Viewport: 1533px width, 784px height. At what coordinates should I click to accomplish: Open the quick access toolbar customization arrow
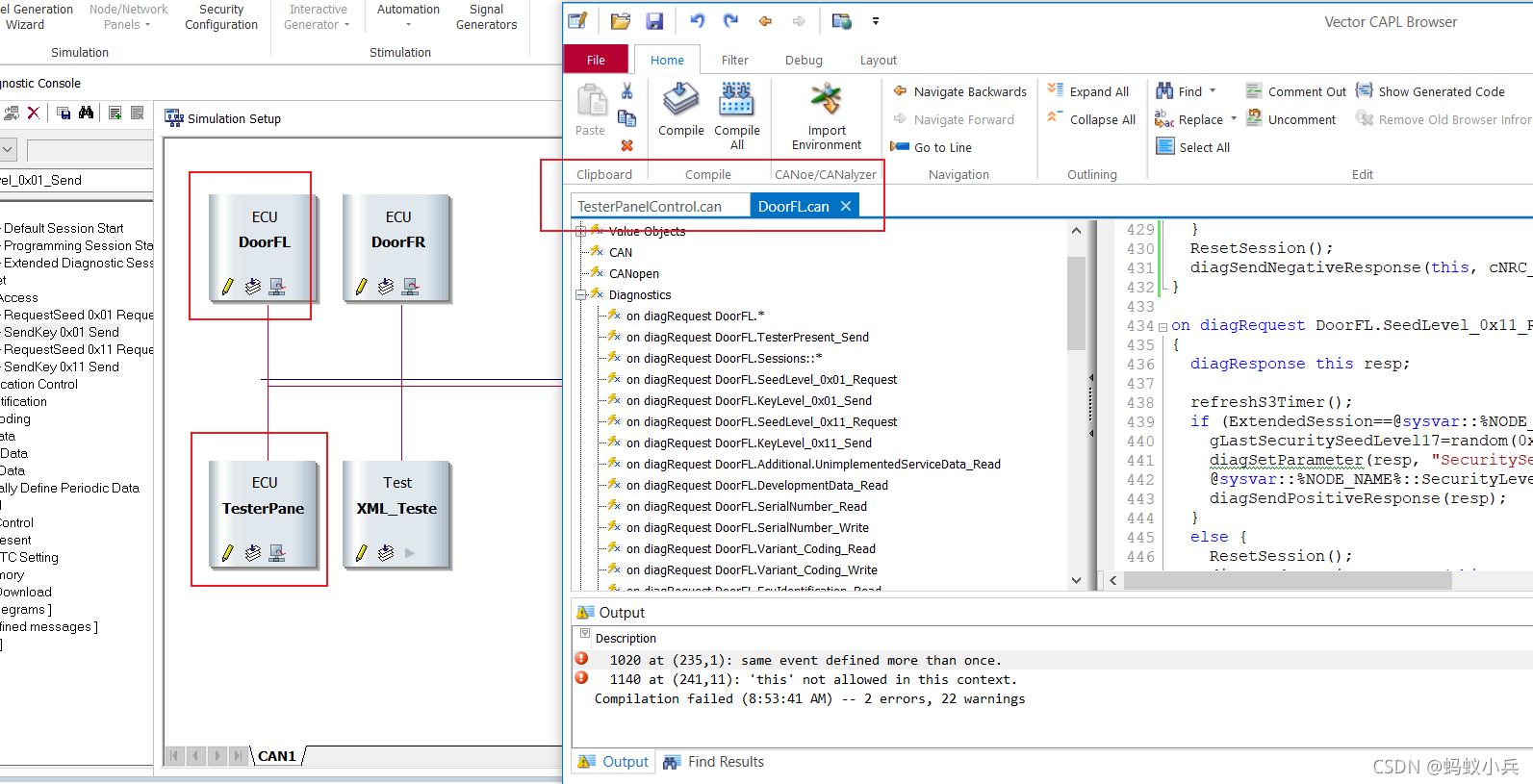[x=875, y=21]
